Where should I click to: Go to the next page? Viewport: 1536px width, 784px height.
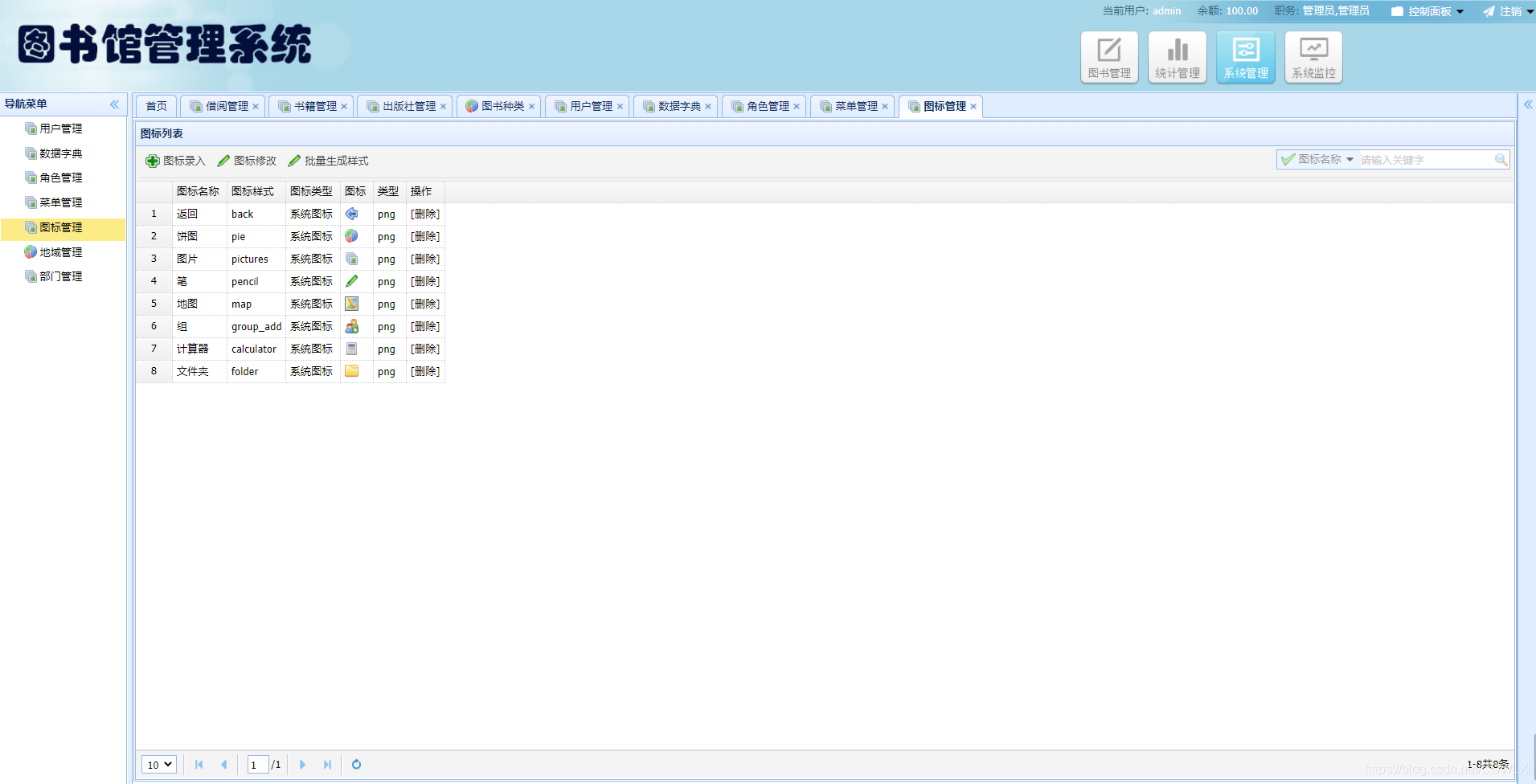point(302,765)
